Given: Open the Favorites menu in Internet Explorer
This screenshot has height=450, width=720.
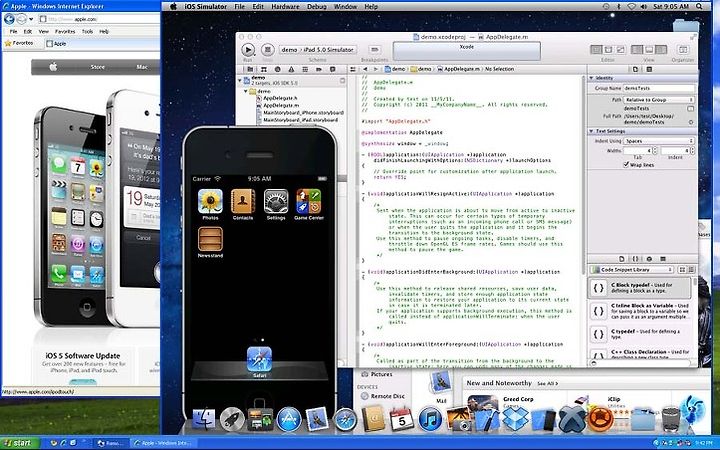Looking at the screenshot, I should pos(65,31).
